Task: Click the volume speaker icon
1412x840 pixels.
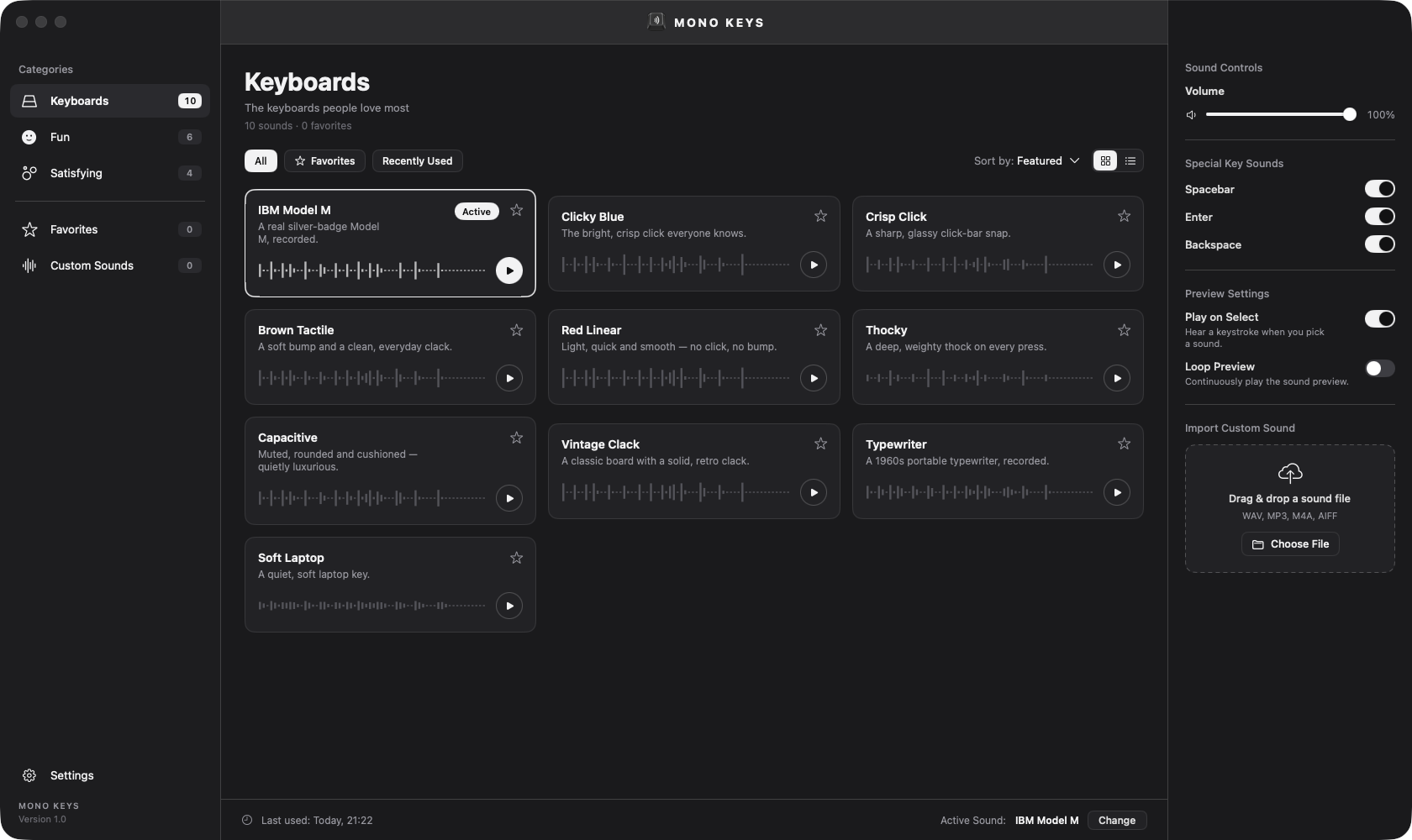Action: pos(1191,115)
